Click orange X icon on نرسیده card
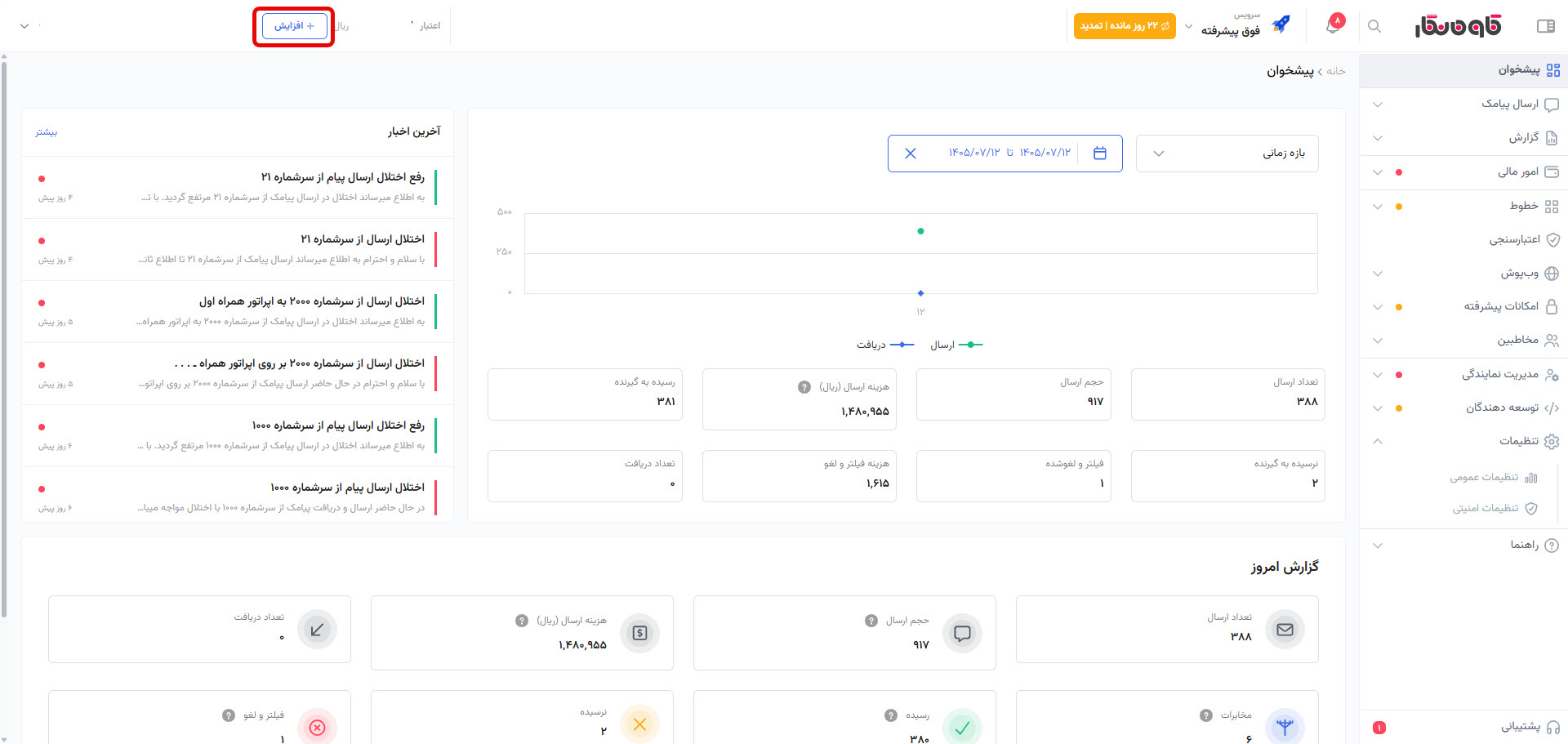The image size is (1568, 744). 639,724
